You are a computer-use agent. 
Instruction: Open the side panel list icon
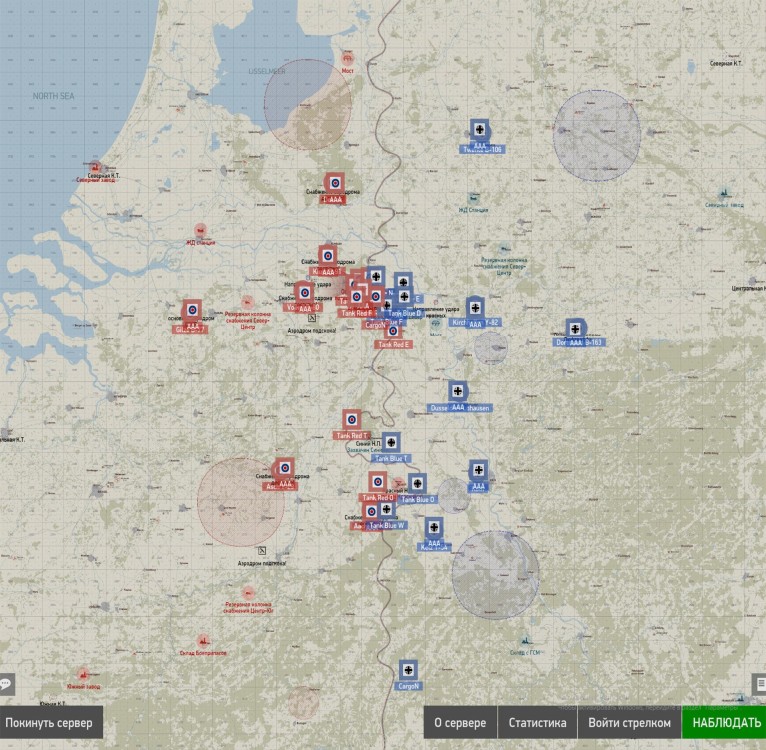(759, 683)
